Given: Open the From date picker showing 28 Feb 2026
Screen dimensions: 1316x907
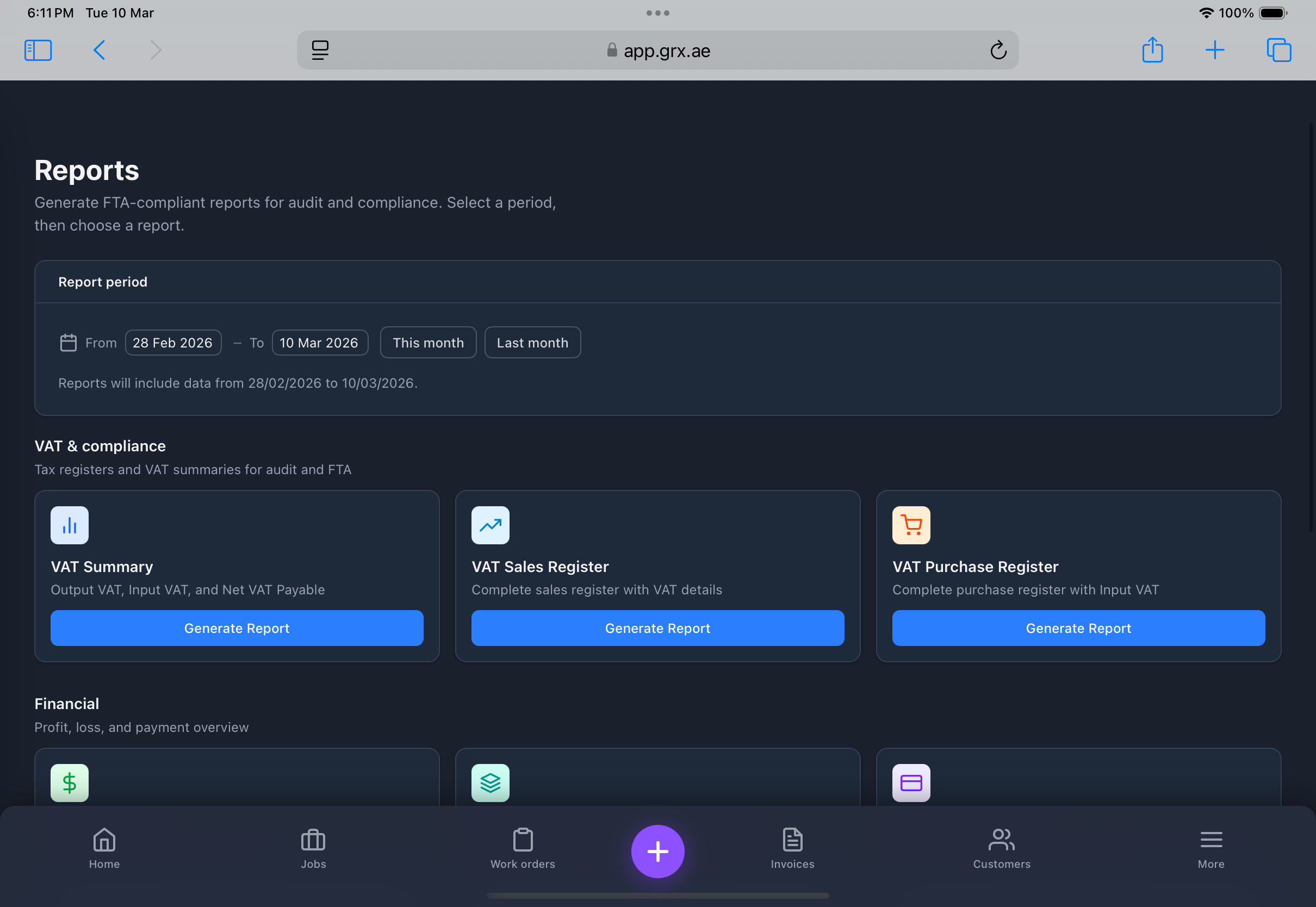Looking at the screenshot, I should point(173,342).
